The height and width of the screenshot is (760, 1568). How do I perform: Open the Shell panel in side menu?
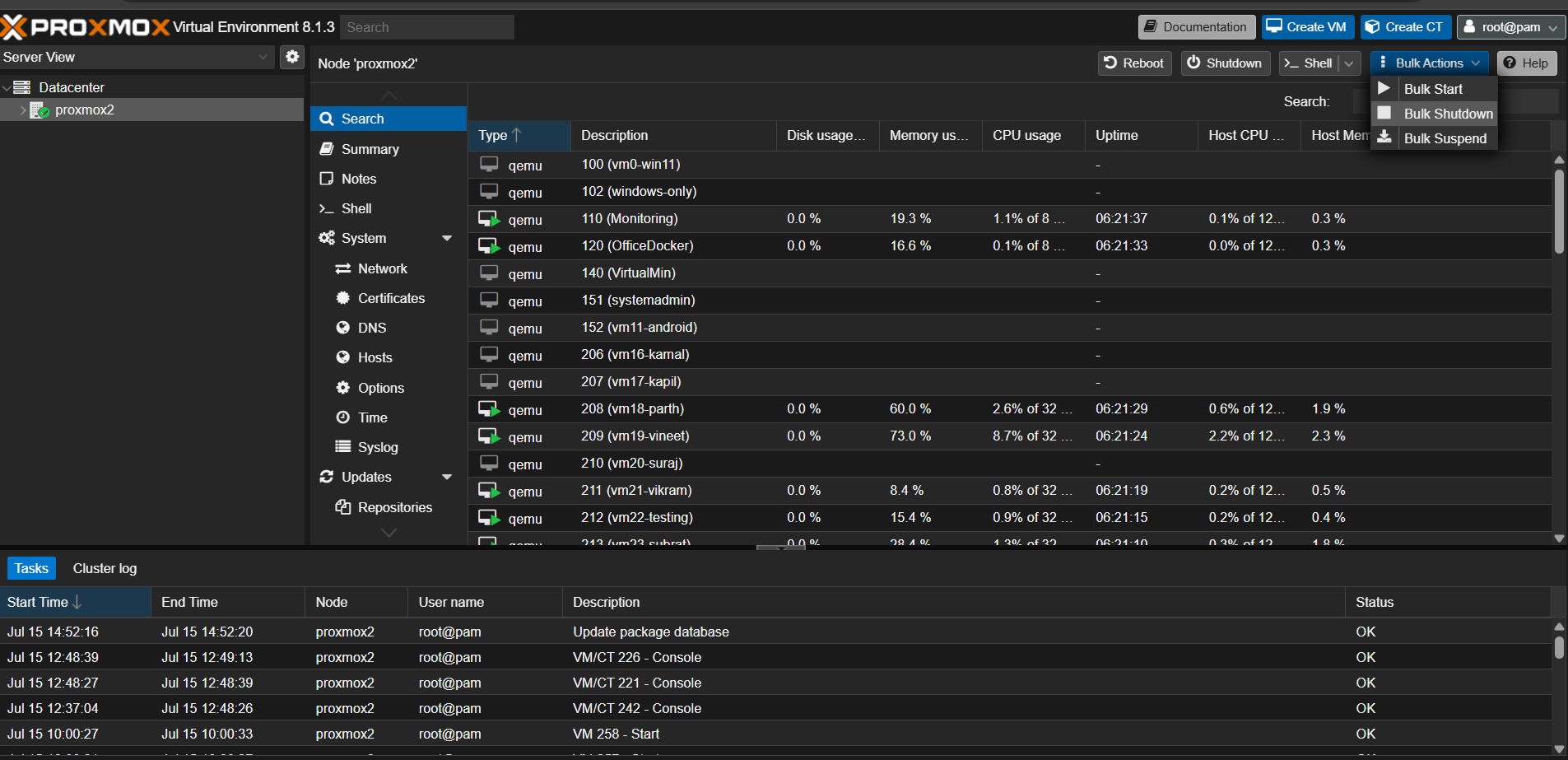tap(389, 208)
